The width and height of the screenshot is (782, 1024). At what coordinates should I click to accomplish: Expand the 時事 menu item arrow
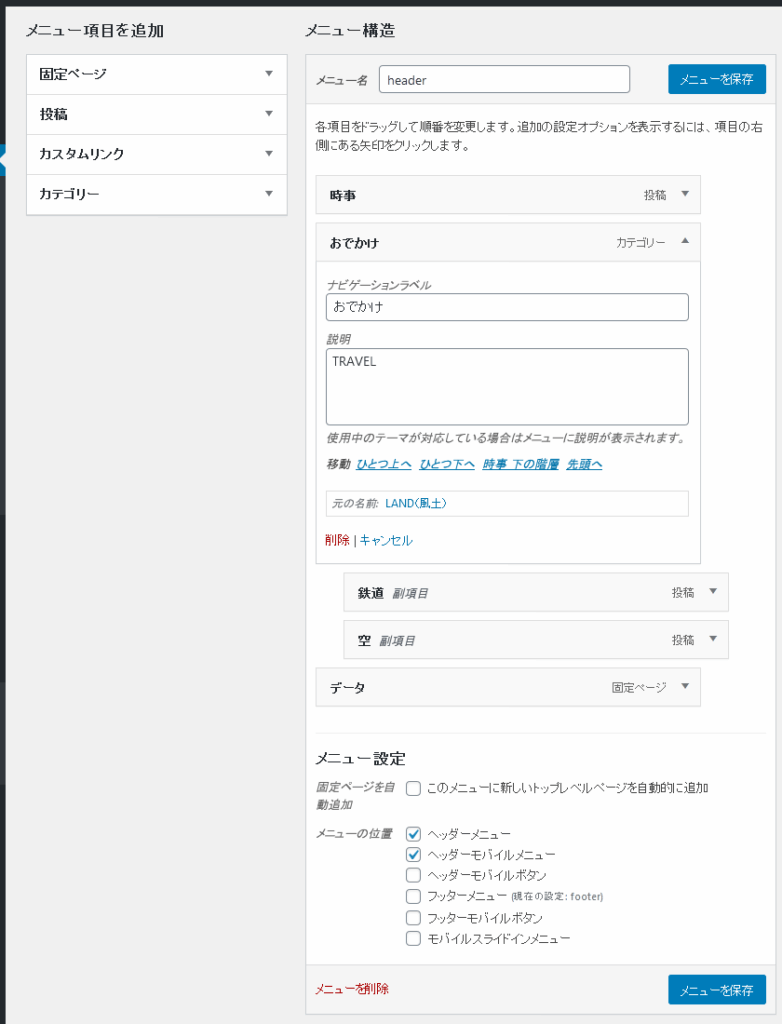click(685, 194)
